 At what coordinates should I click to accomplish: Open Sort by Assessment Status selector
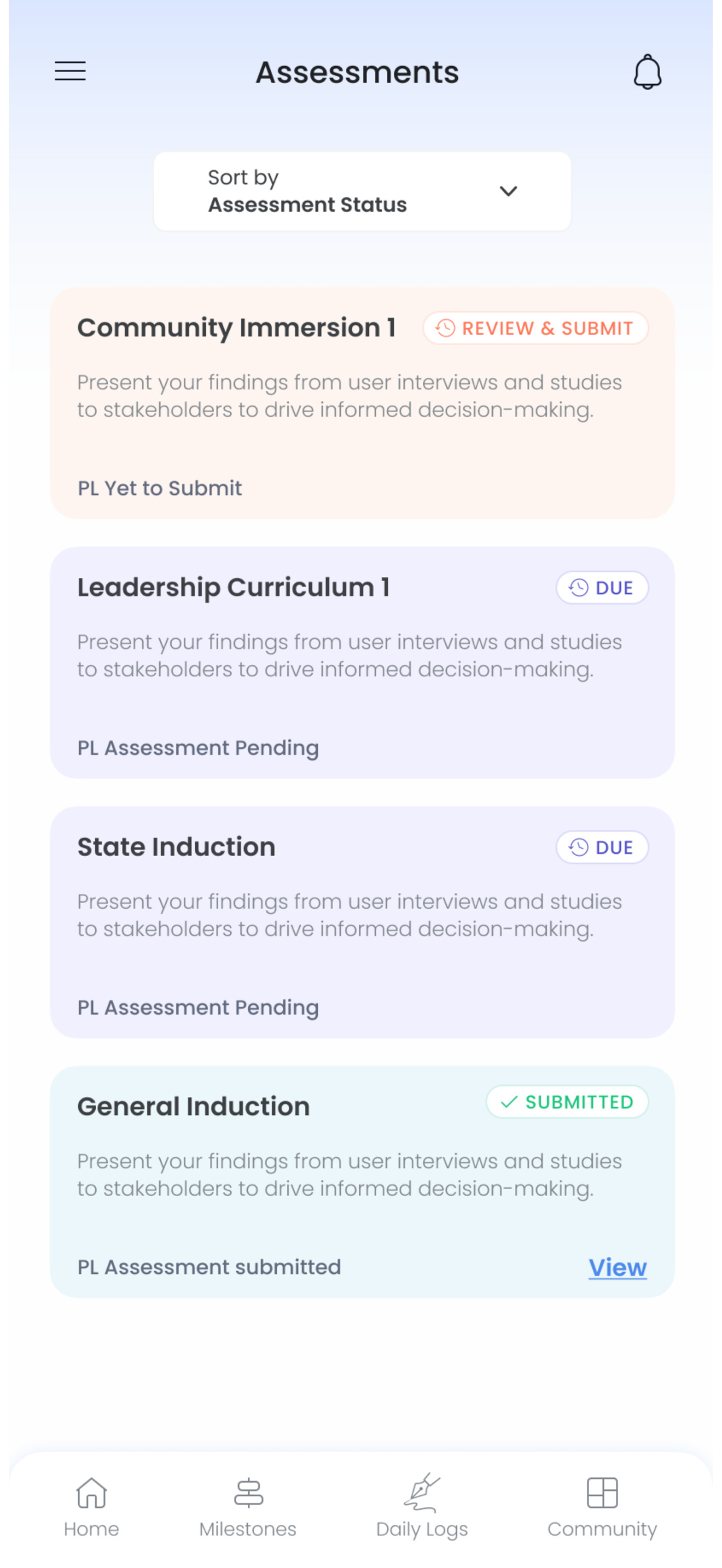tap(362, 191)
